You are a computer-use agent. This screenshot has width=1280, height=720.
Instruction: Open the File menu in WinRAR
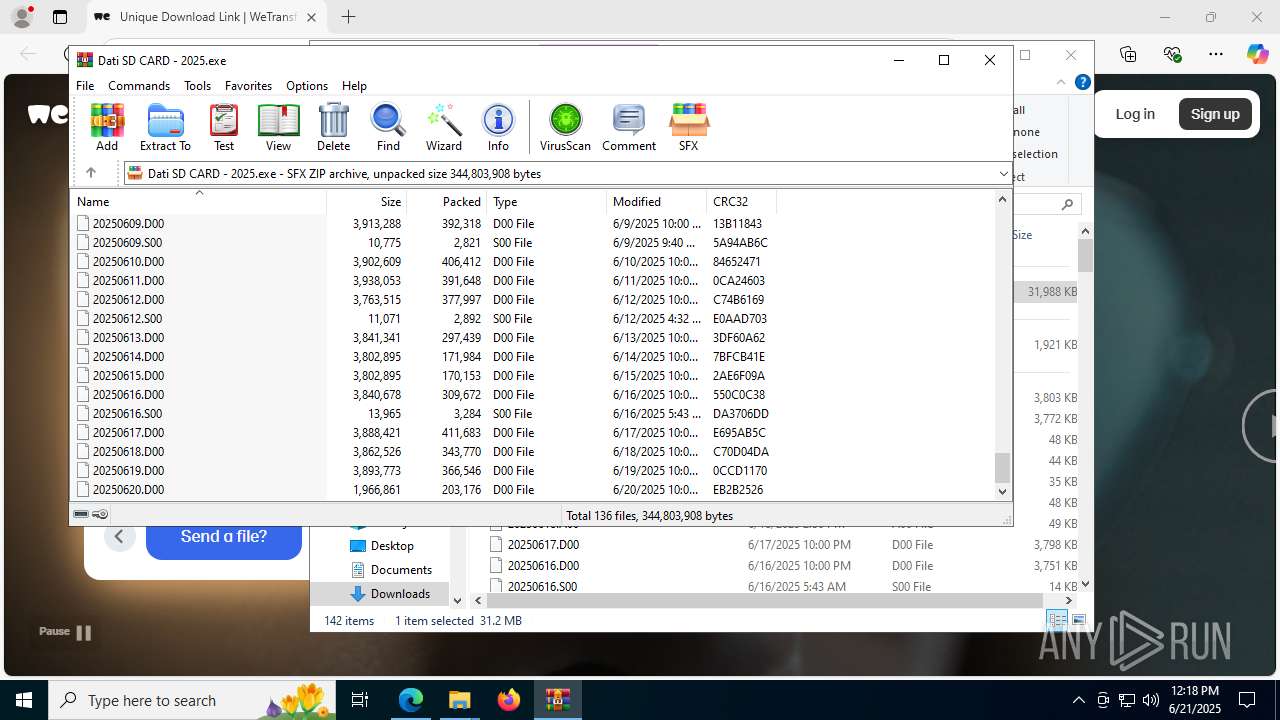click(x=85, y=86)
